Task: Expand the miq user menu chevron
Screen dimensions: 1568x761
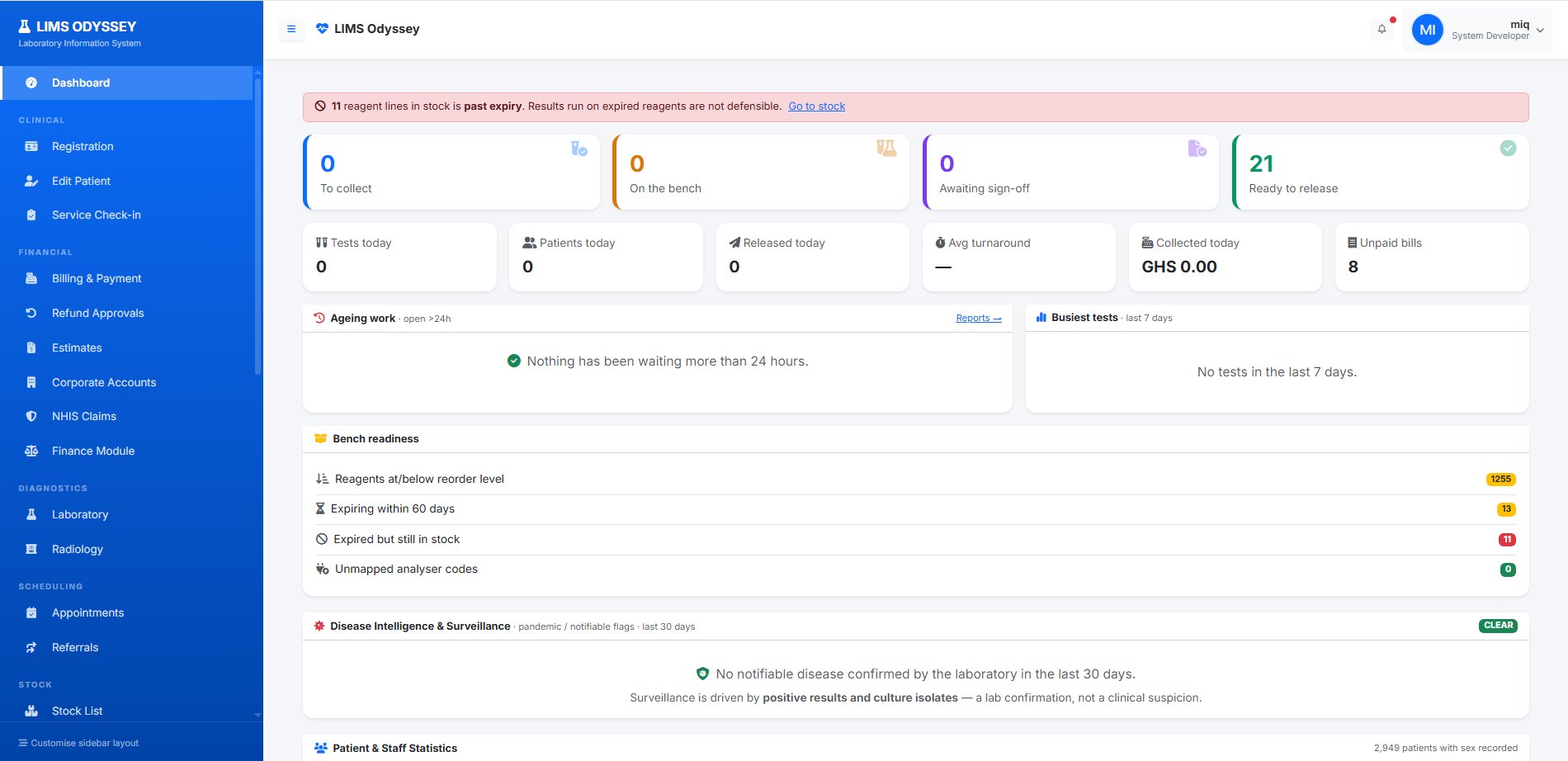Action: coord(1540,31)
